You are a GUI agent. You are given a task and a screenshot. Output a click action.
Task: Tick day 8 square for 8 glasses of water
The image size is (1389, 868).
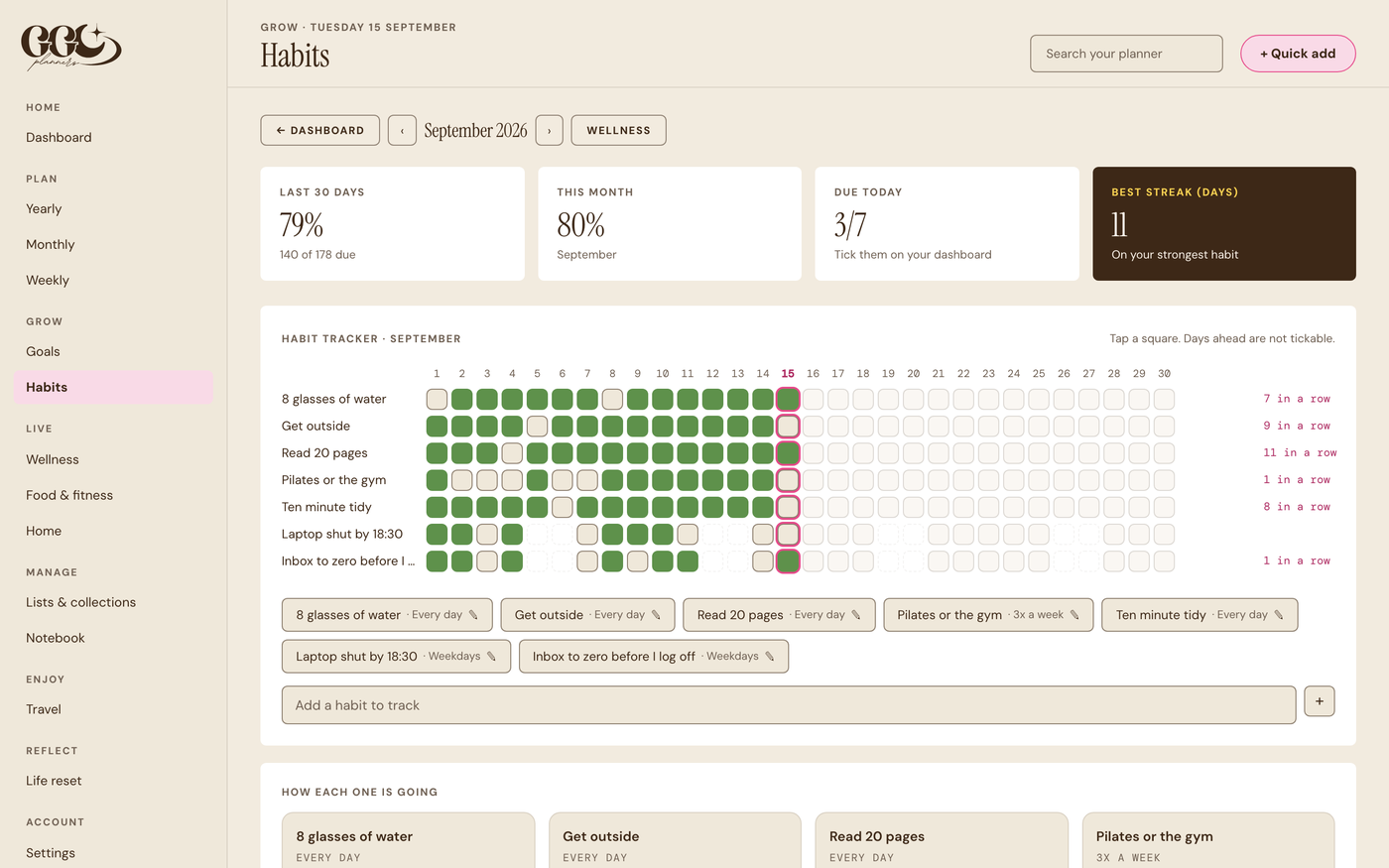pos(612,399)
